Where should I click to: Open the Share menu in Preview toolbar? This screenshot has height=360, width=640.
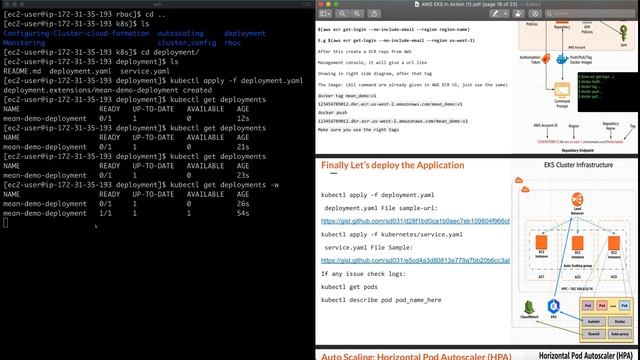click(374, 13)
